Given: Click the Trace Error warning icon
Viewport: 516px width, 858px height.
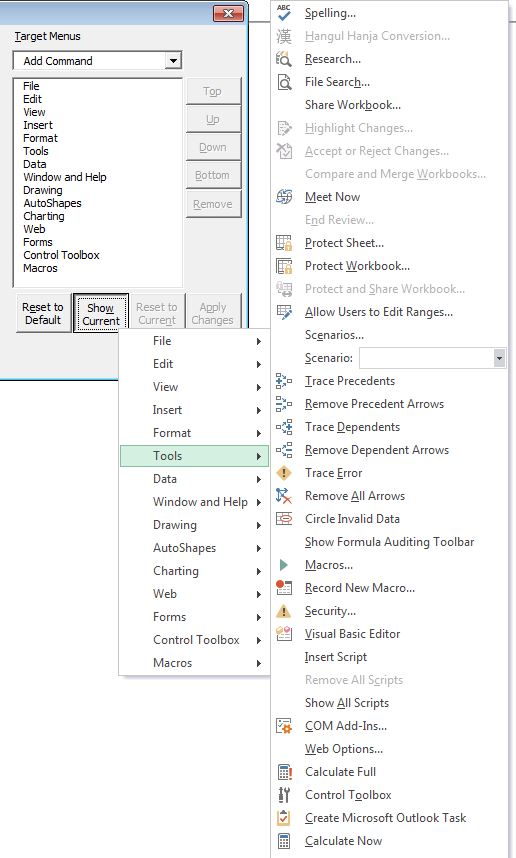Looking at the screenshot, I should (284, 472).
